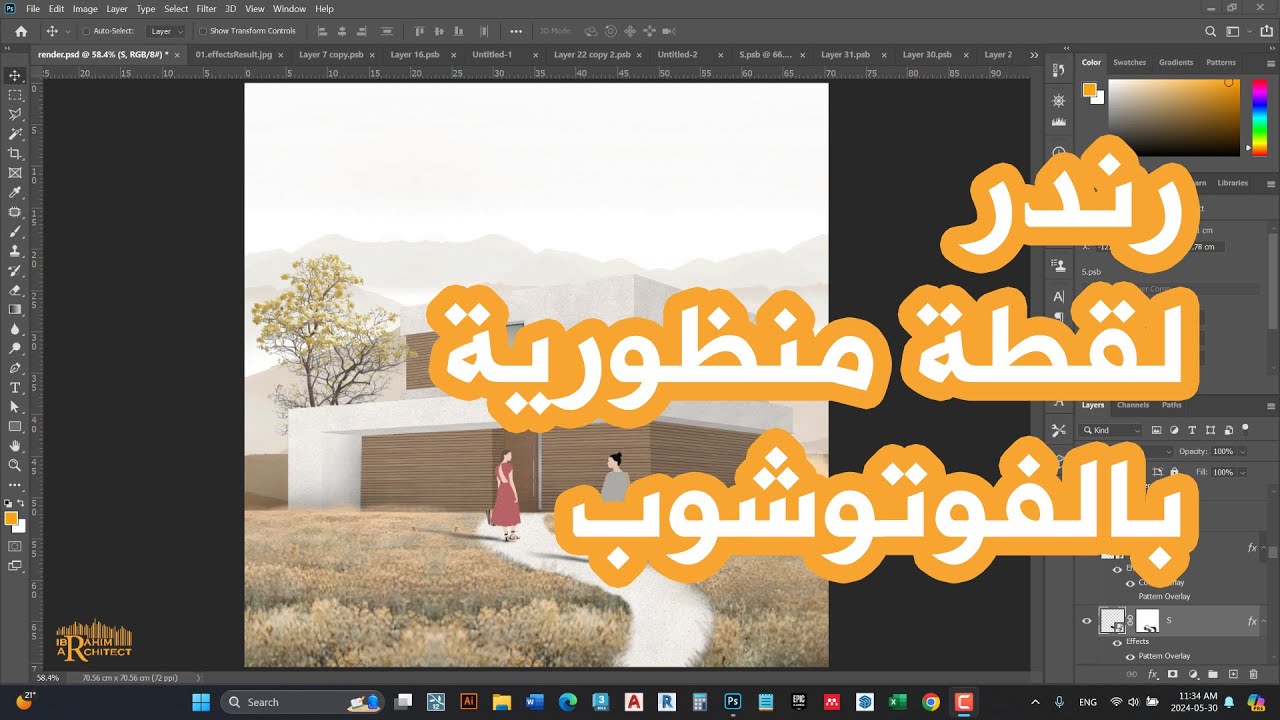Select the Path Selection tool

[15, 407]
